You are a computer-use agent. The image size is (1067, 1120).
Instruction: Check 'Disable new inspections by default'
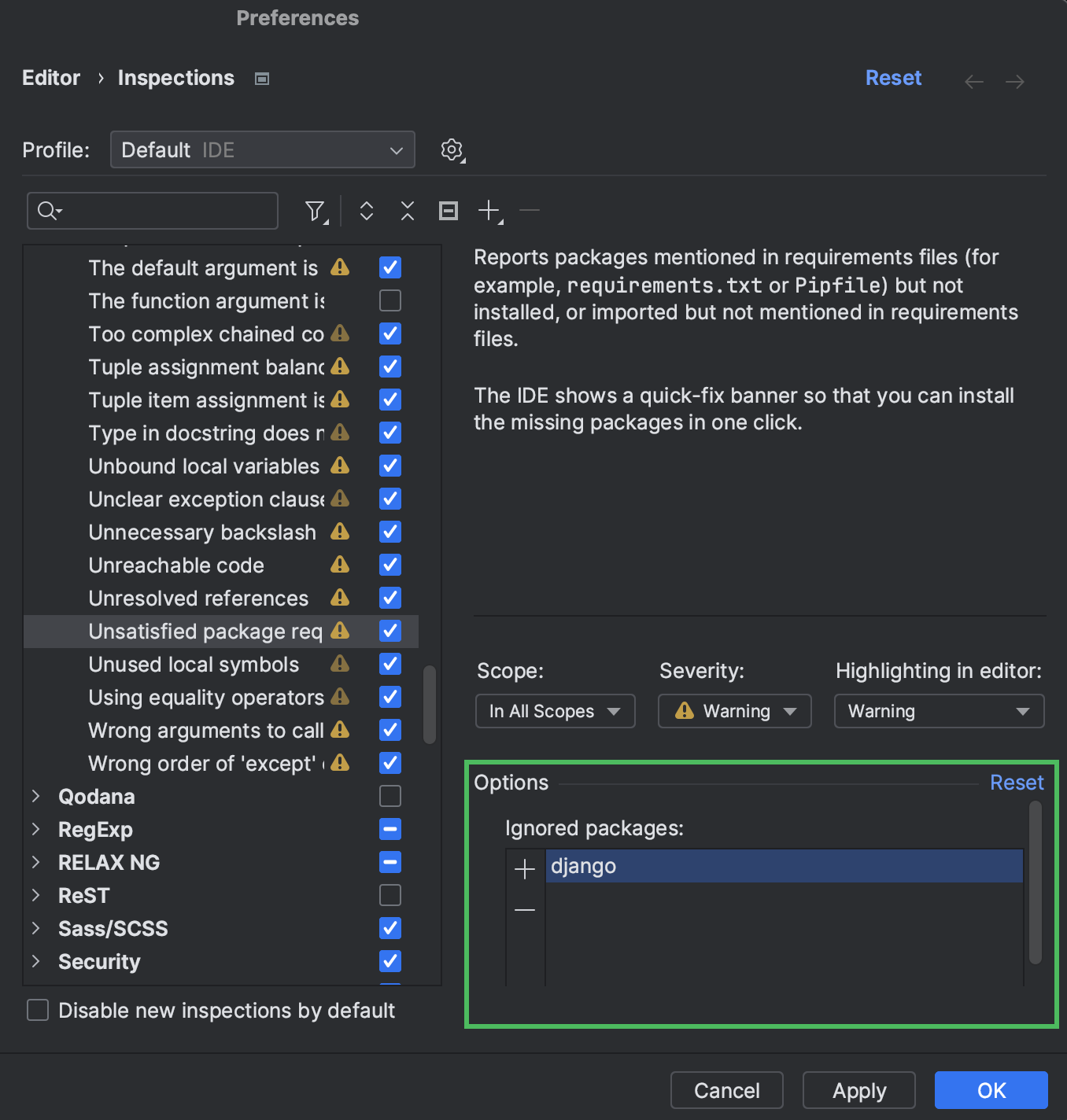(37, 1010)
